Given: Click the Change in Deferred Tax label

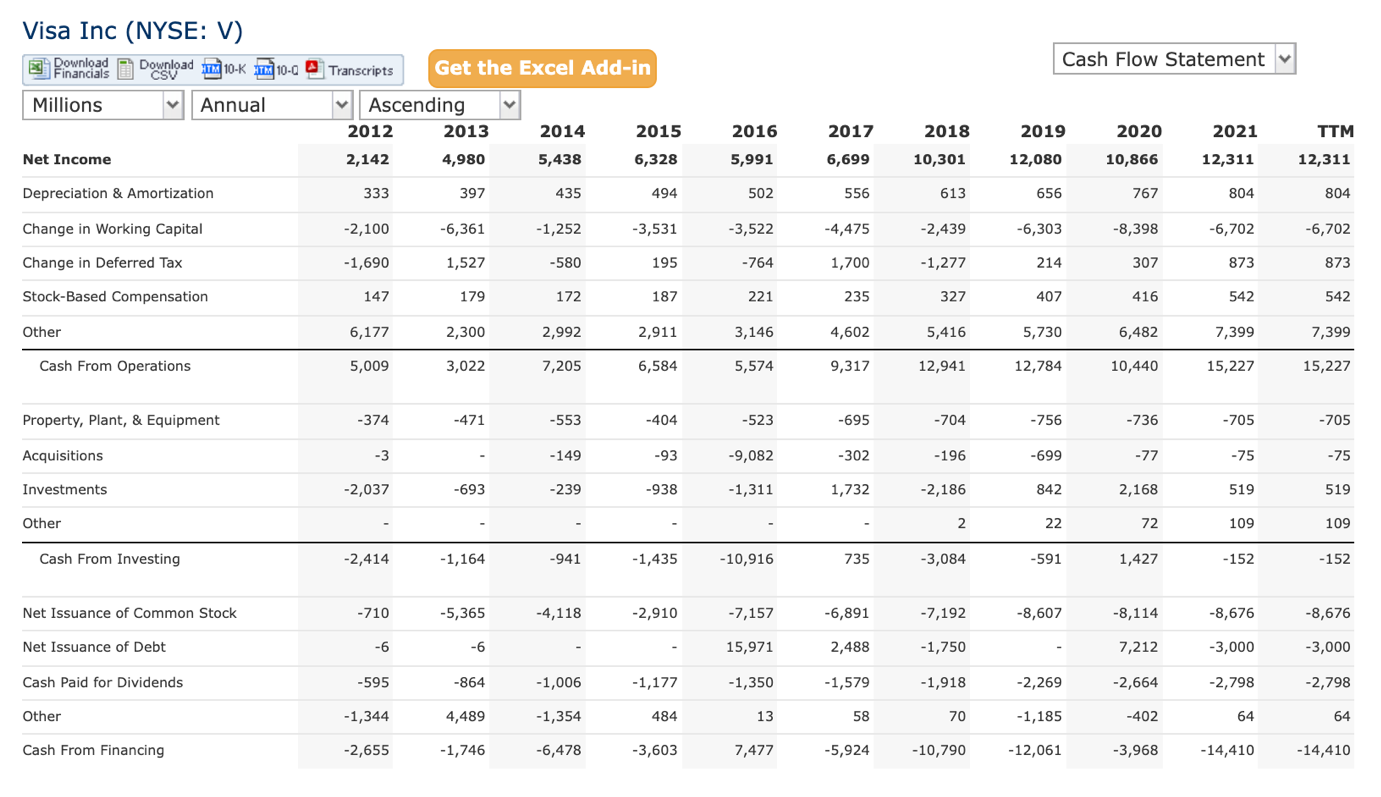Looking at the screenshot, I should coord(102,263).
